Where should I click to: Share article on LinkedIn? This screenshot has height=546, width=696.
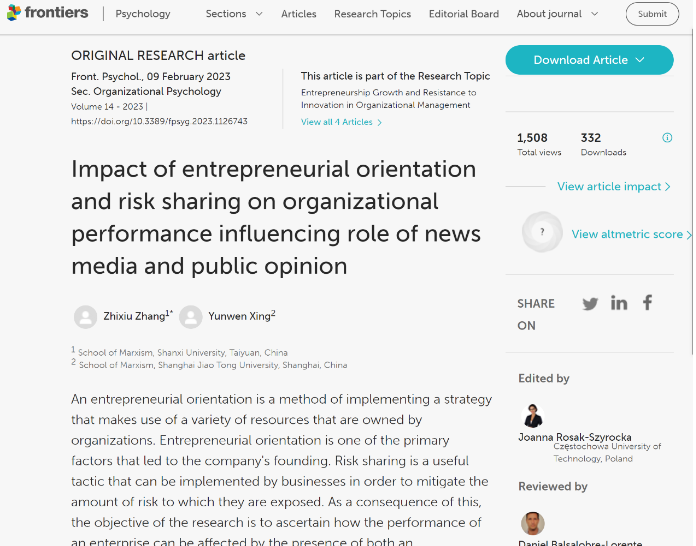point(619,303)
